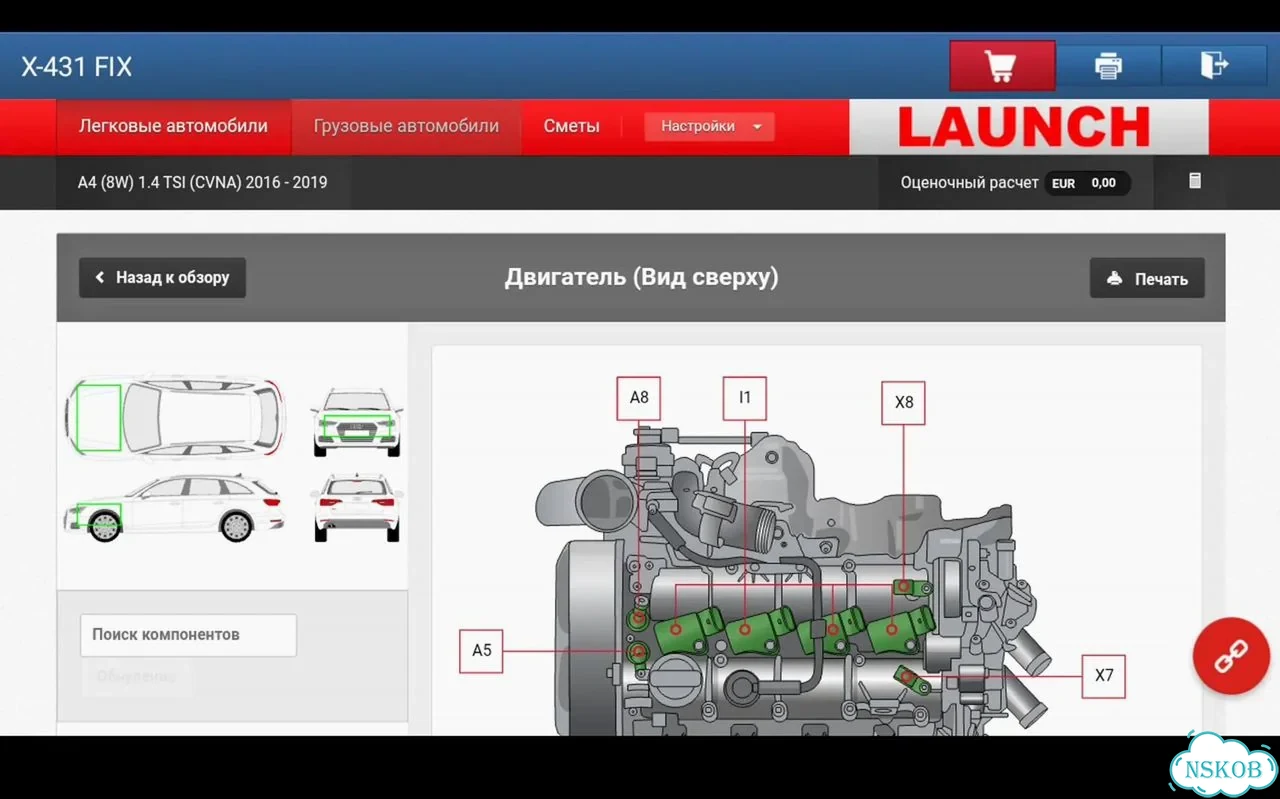Click component label X8
The image size is (1280, 799).
click(x=904, y=402)
